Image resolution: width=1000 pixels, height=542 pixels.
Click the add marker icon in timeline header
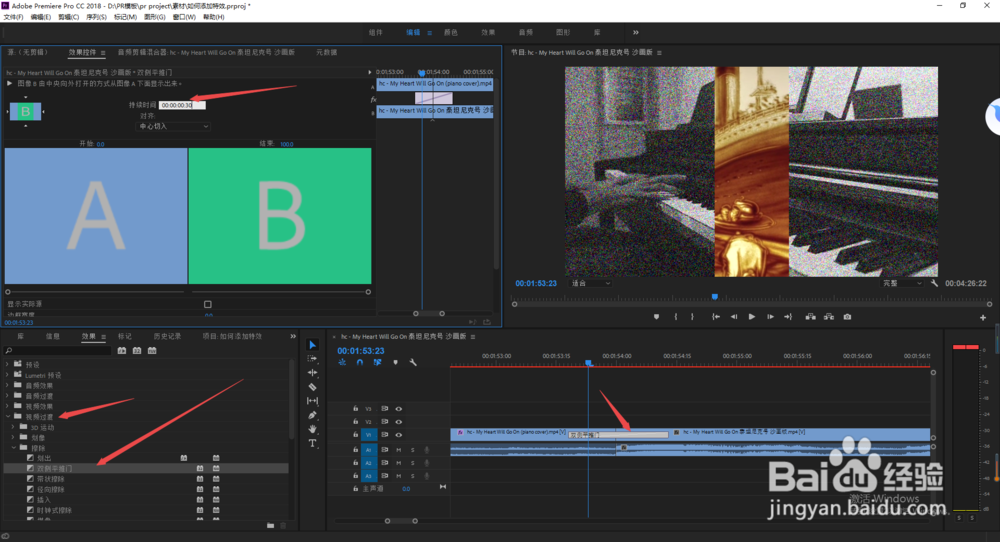tap(395, 362)
